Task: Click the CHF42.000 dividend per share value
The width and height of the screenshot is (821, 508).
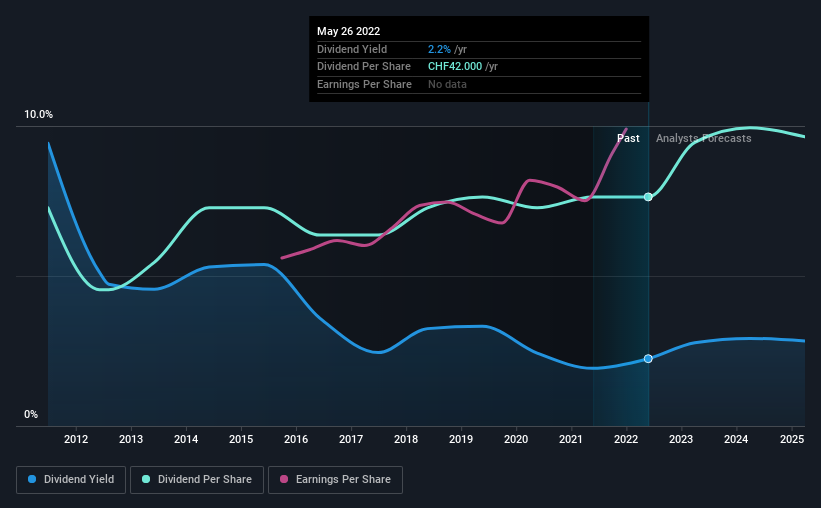Action: [x=455, y=67]
